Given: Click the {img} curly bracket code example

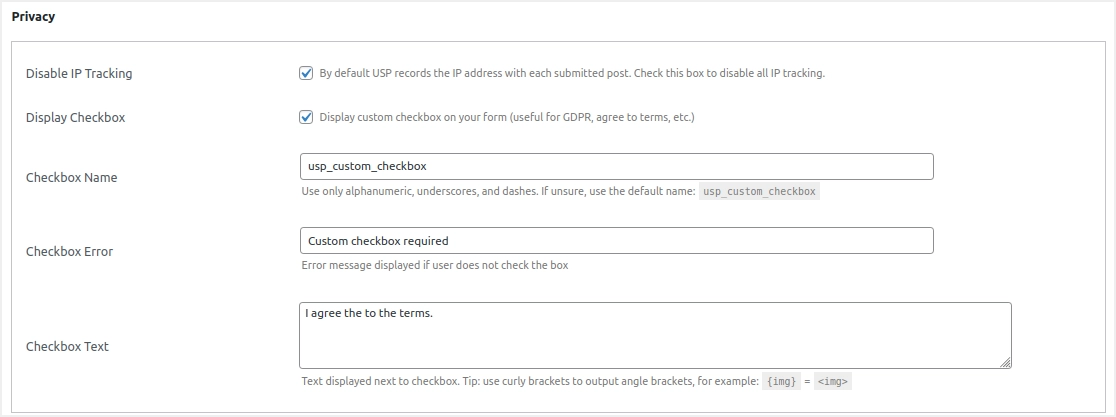Looking at the screenshot, I should pyautogui.click(x=782, y=382).
